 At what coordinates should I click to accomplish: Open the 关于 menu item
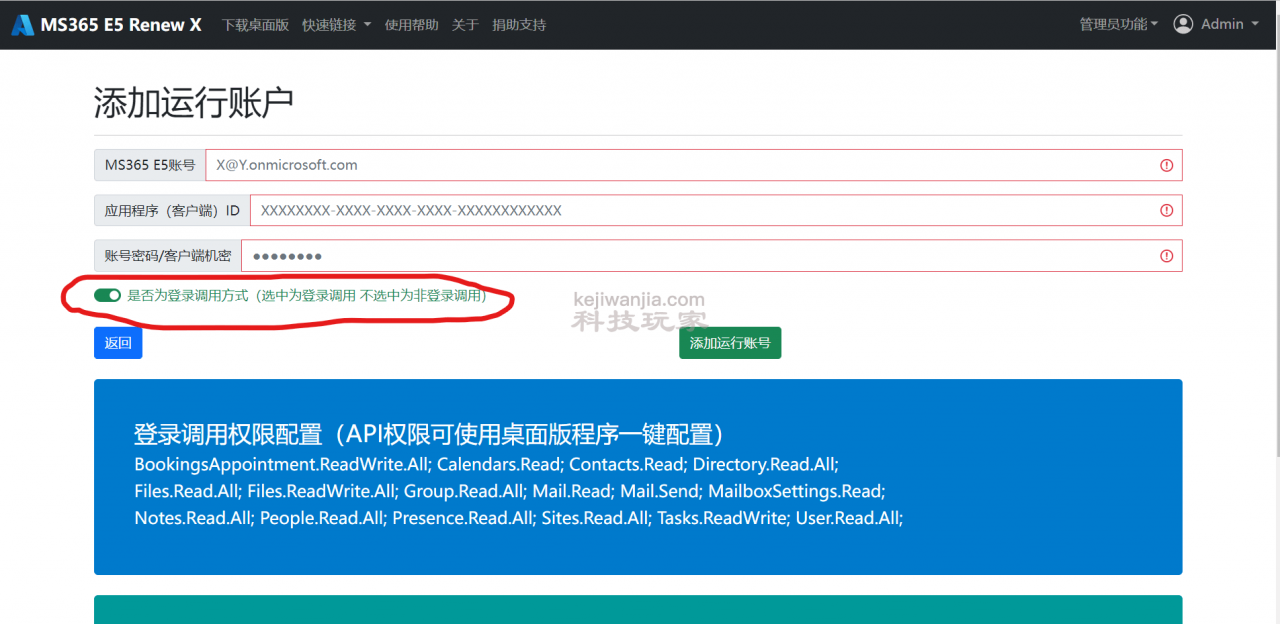465,25
